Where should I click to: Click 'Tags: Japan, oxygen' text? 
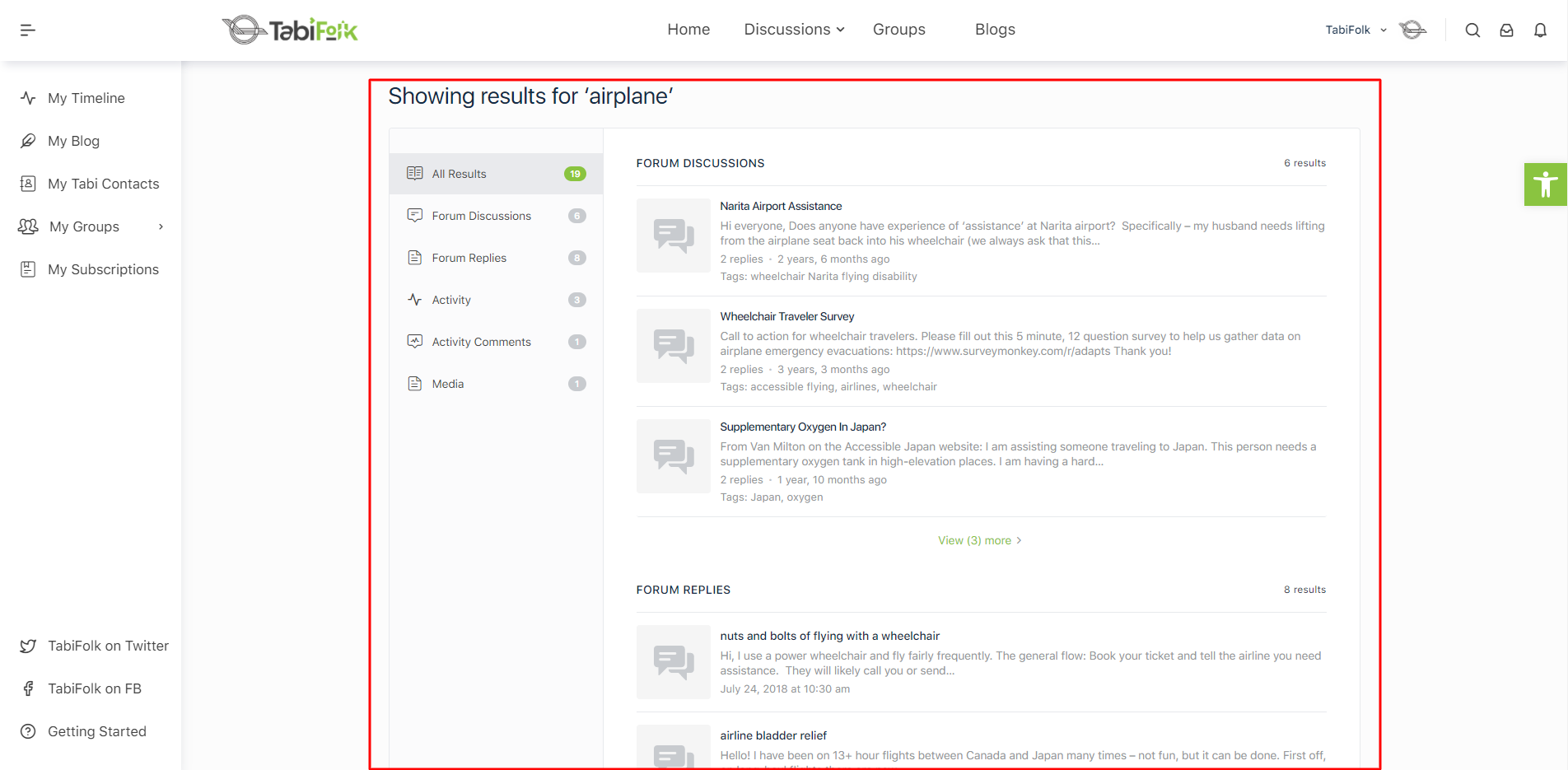click(772, 497)
